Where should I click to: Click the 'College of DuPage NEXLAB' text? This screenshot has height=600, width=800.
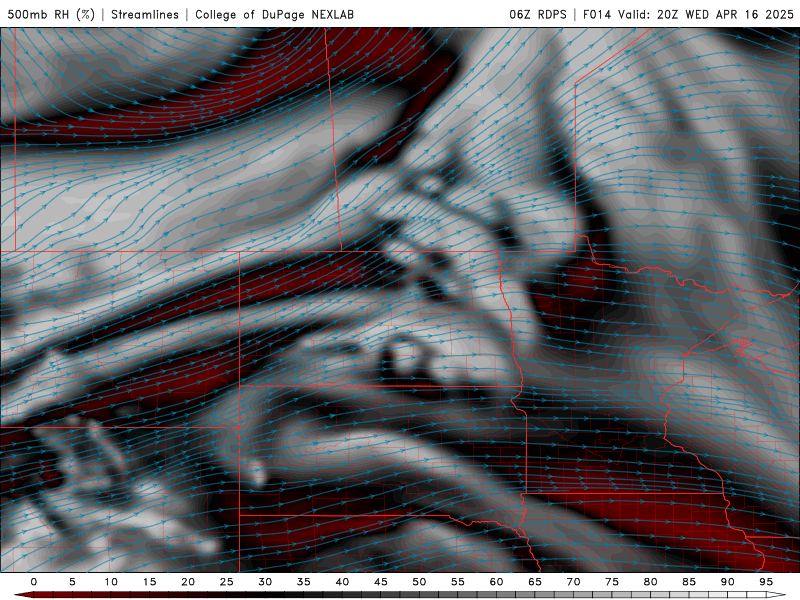pos(274,14)
